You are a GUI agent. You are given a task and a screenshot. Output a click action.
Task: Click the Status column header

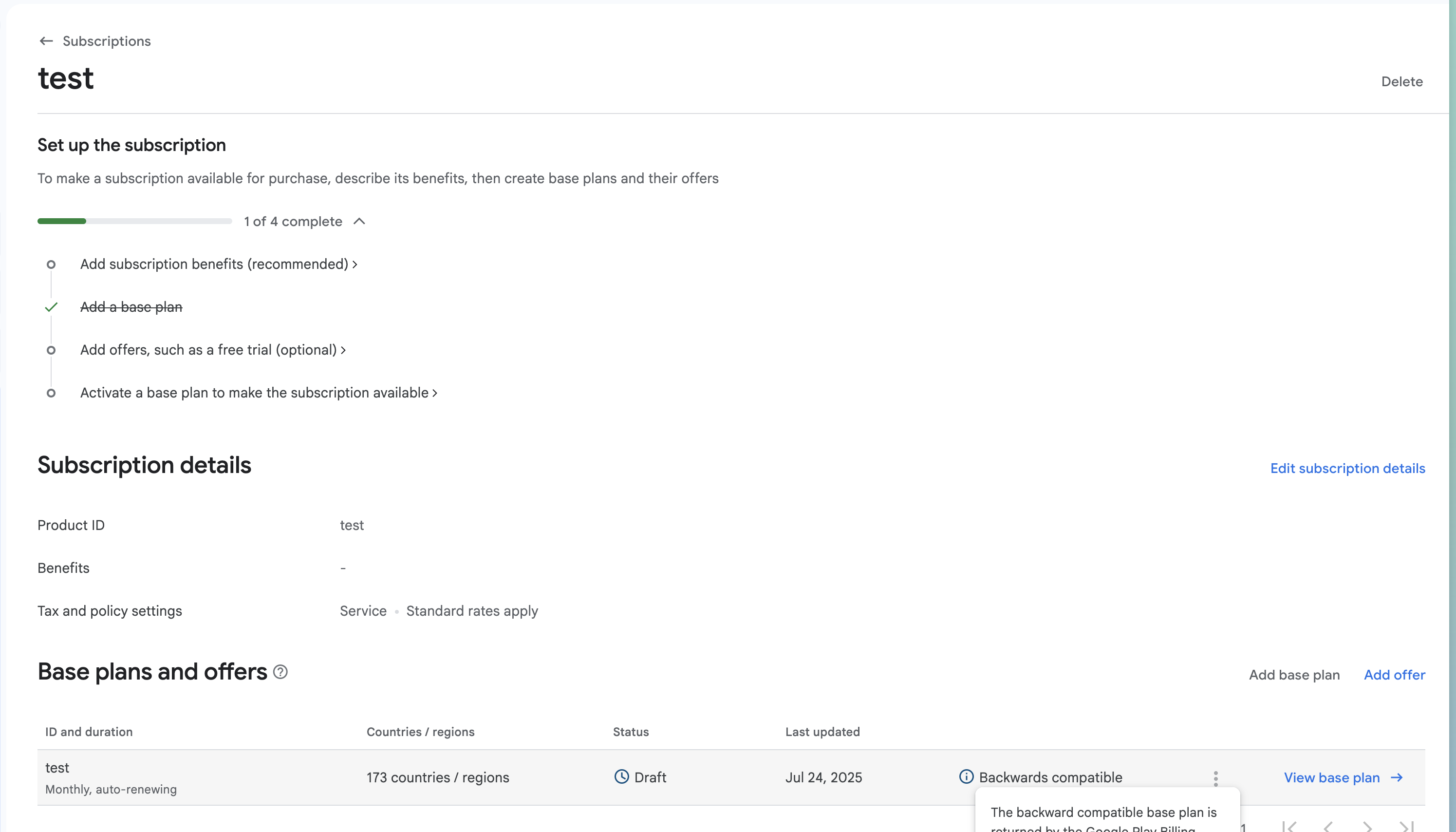631,732
